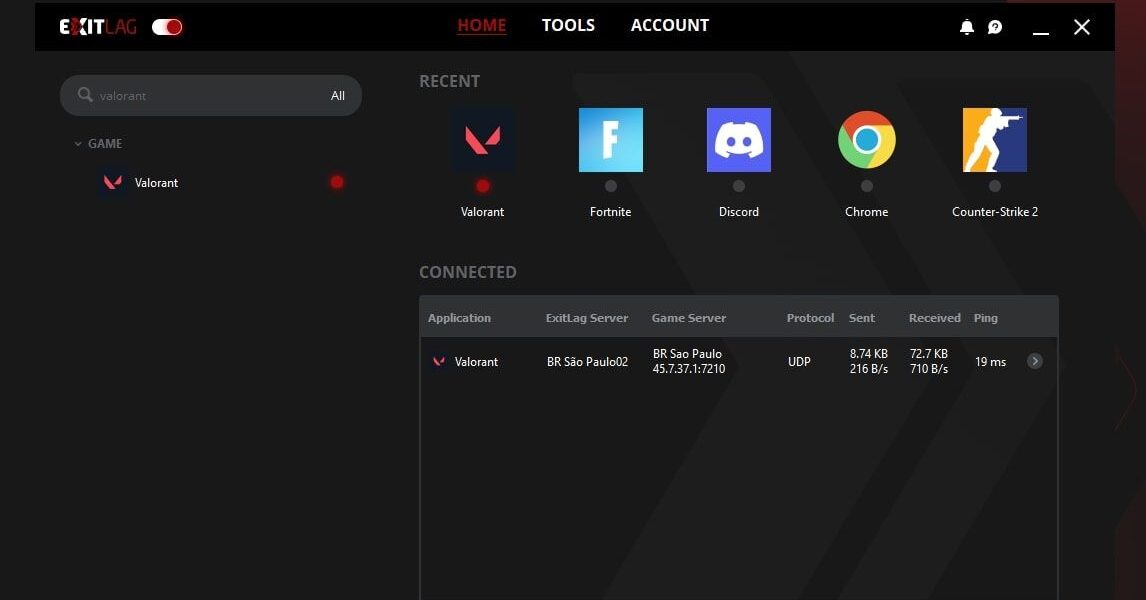Screen dimensions: 1146x600
Task: Open the Fortnite icon under Recent
Action: coord(610,140)
